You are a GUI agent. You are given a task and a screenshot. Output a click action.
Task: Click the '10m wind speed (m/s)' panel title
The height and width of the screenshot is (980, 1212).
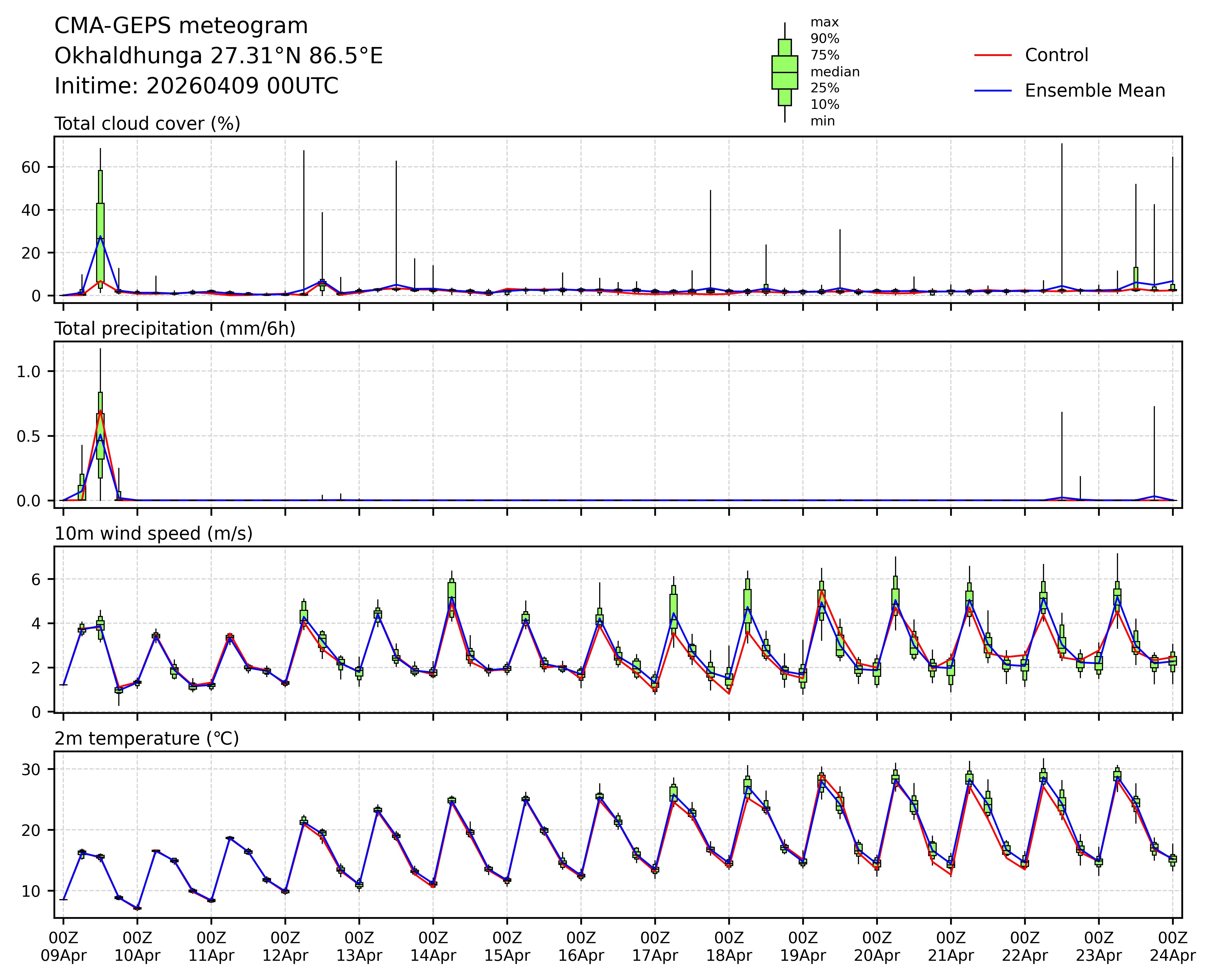coord(154,534)
